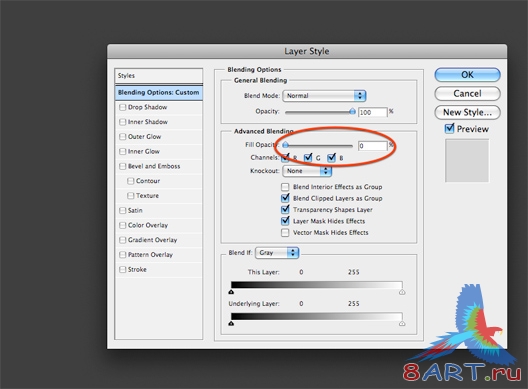Open the Blend Mode dropdown

[324, 96]
